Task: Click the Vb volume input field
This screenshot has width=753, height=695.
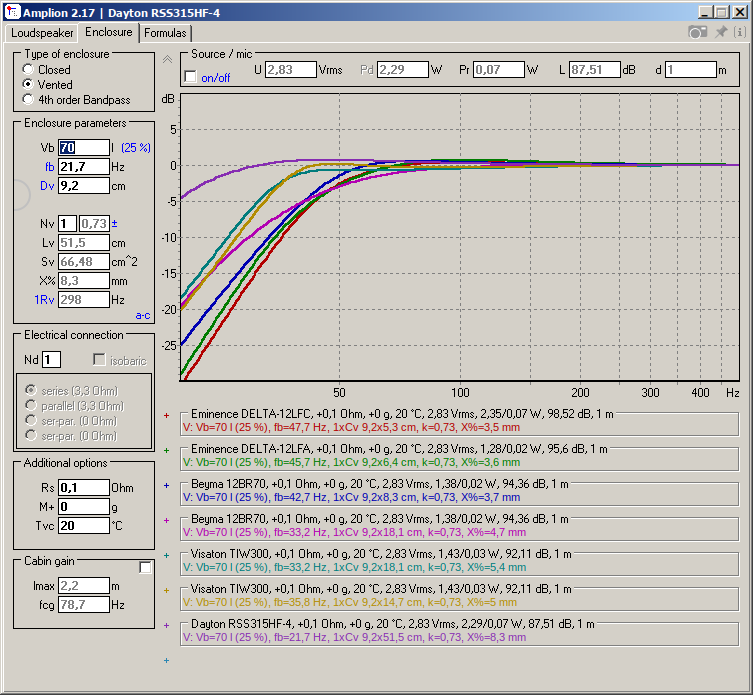Action: coord(84,147)
